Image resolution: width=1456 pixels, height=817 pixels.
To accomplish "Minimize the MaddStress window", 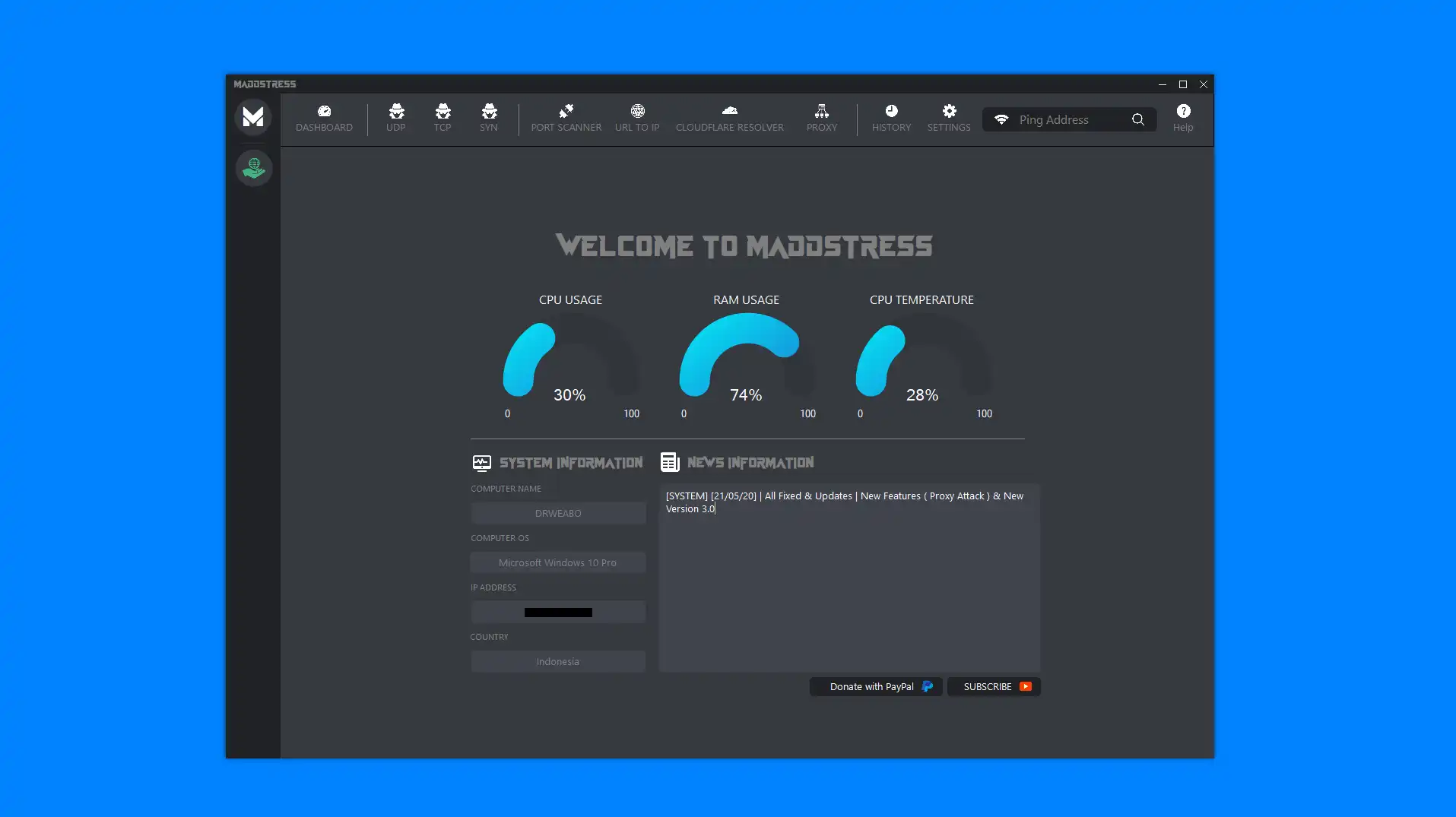I will 1162,84.
